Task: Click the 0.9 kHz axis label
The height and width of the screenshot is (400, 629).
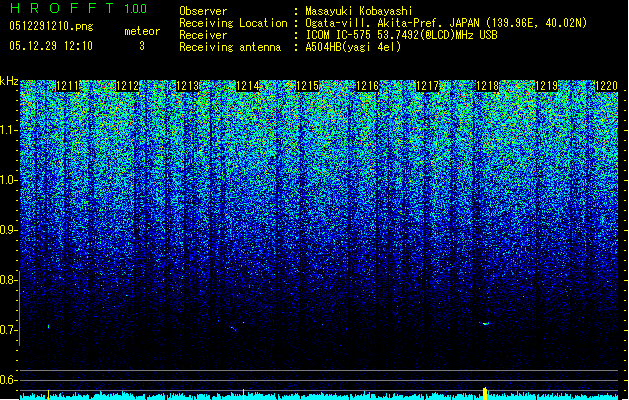Action: coord(8,230)
